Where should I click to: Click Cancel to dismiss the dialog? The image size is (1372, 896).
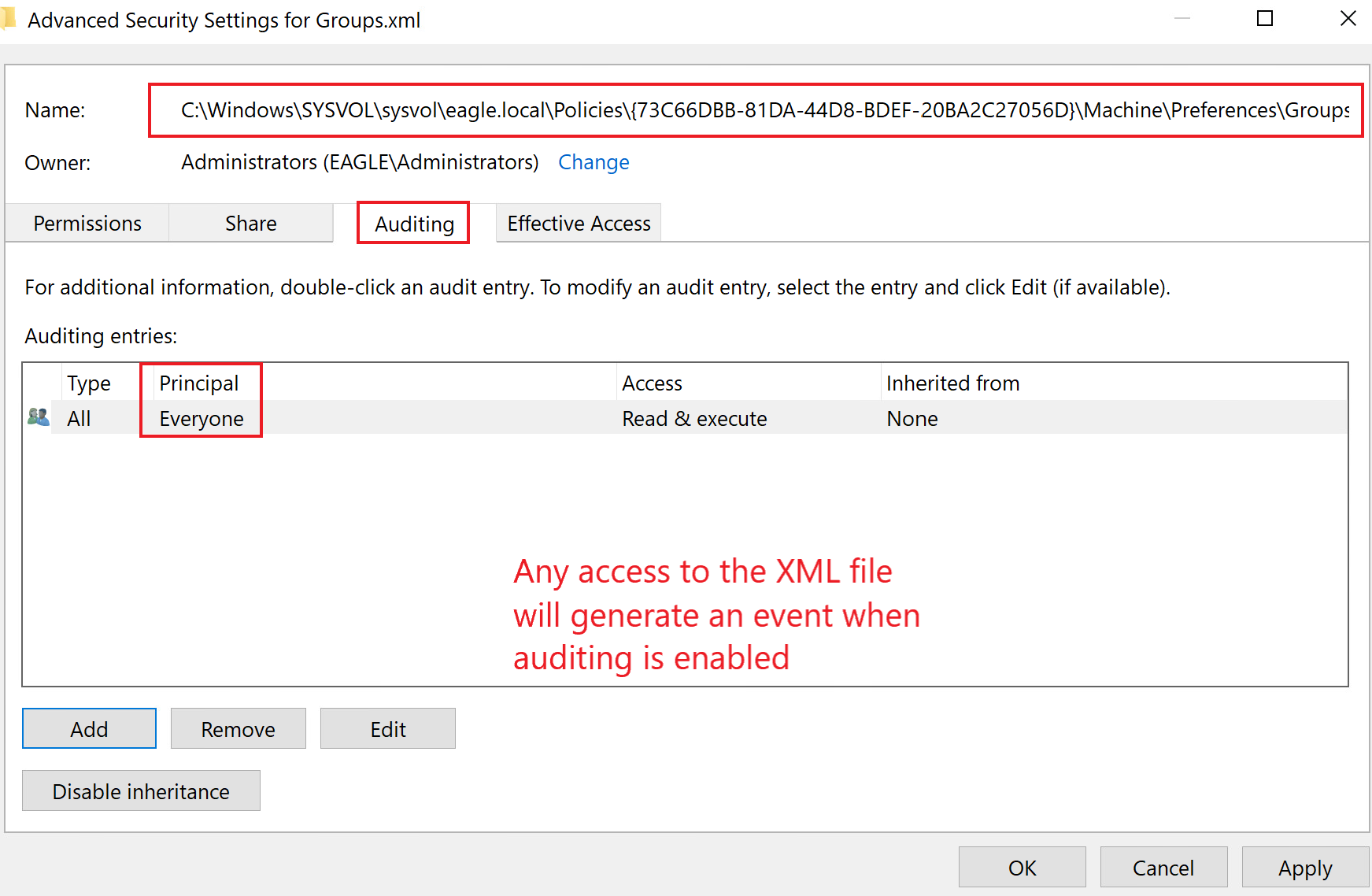[x=1163, y=867]
